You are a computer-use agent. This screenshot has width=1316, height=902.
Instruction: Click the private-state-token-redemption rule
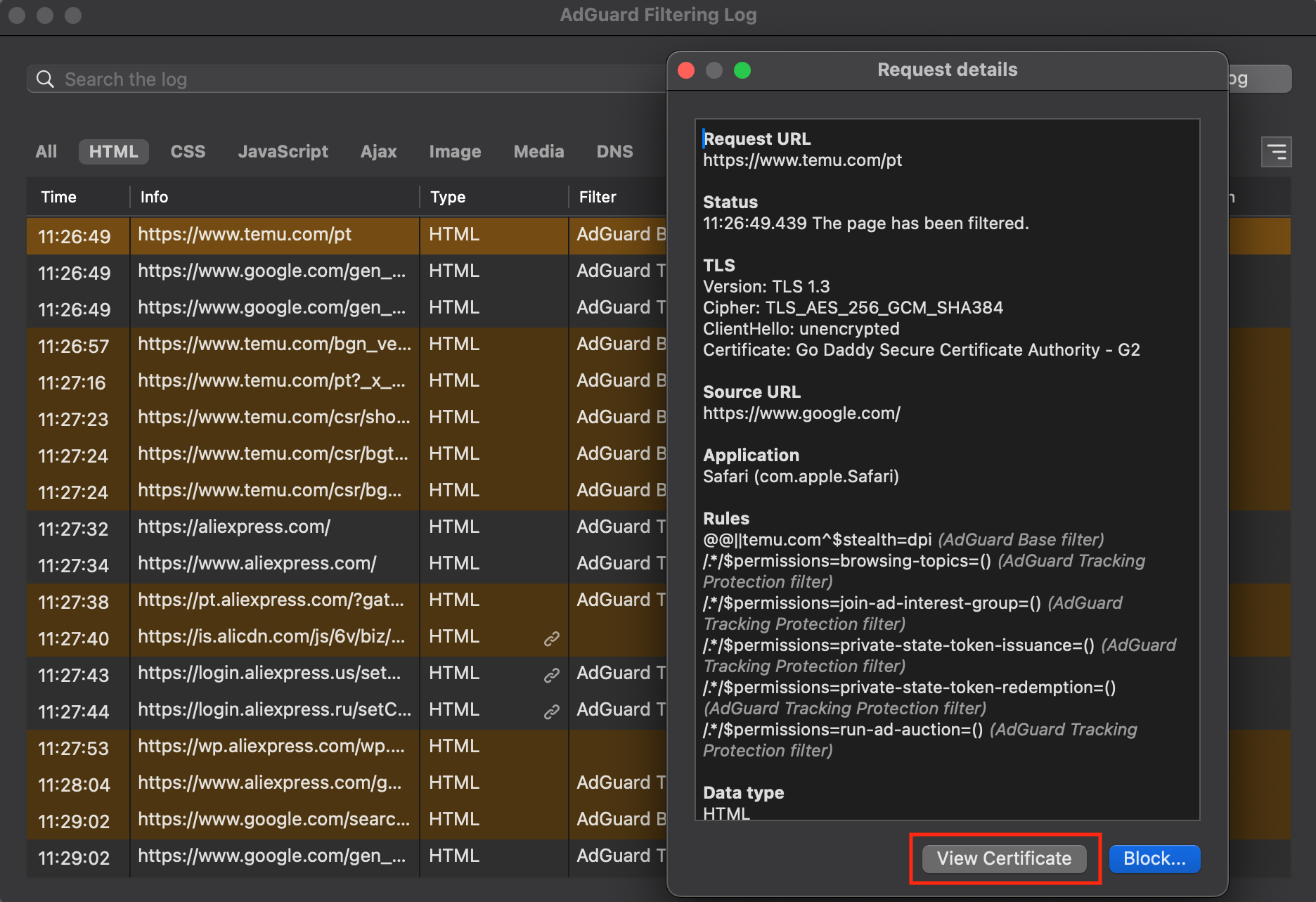click(910, 688)
